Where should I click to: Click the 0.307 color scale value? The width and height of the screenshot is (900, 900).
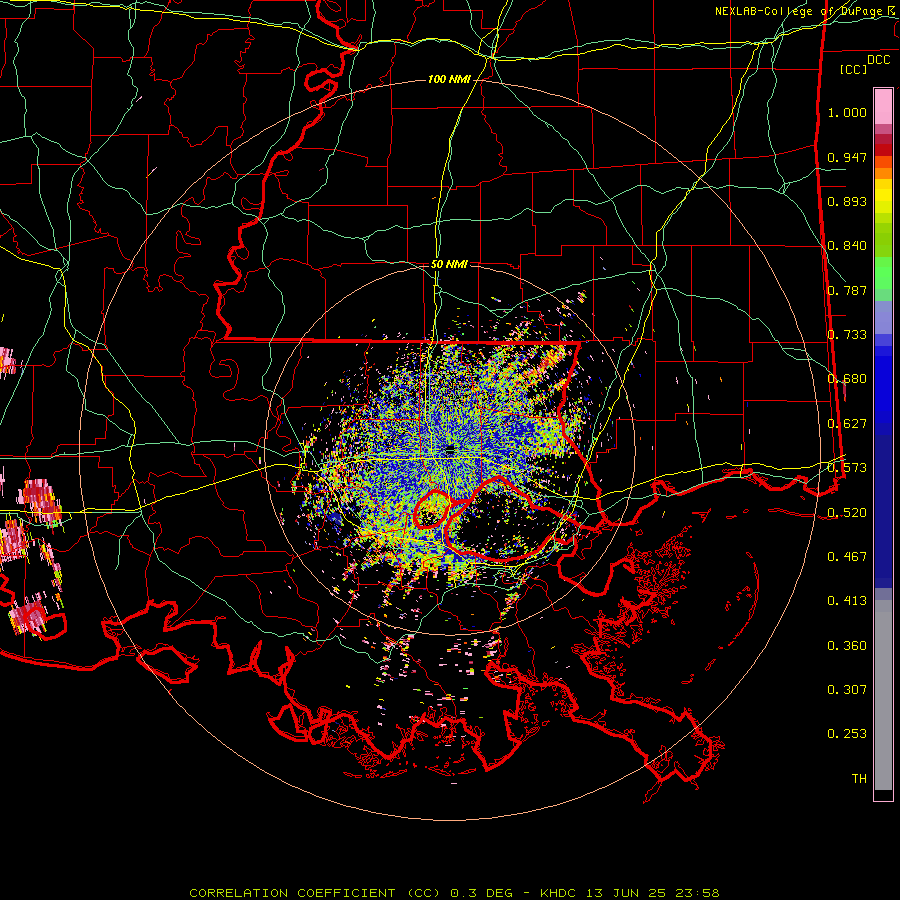pyautogui.click(x=847, y=690)
